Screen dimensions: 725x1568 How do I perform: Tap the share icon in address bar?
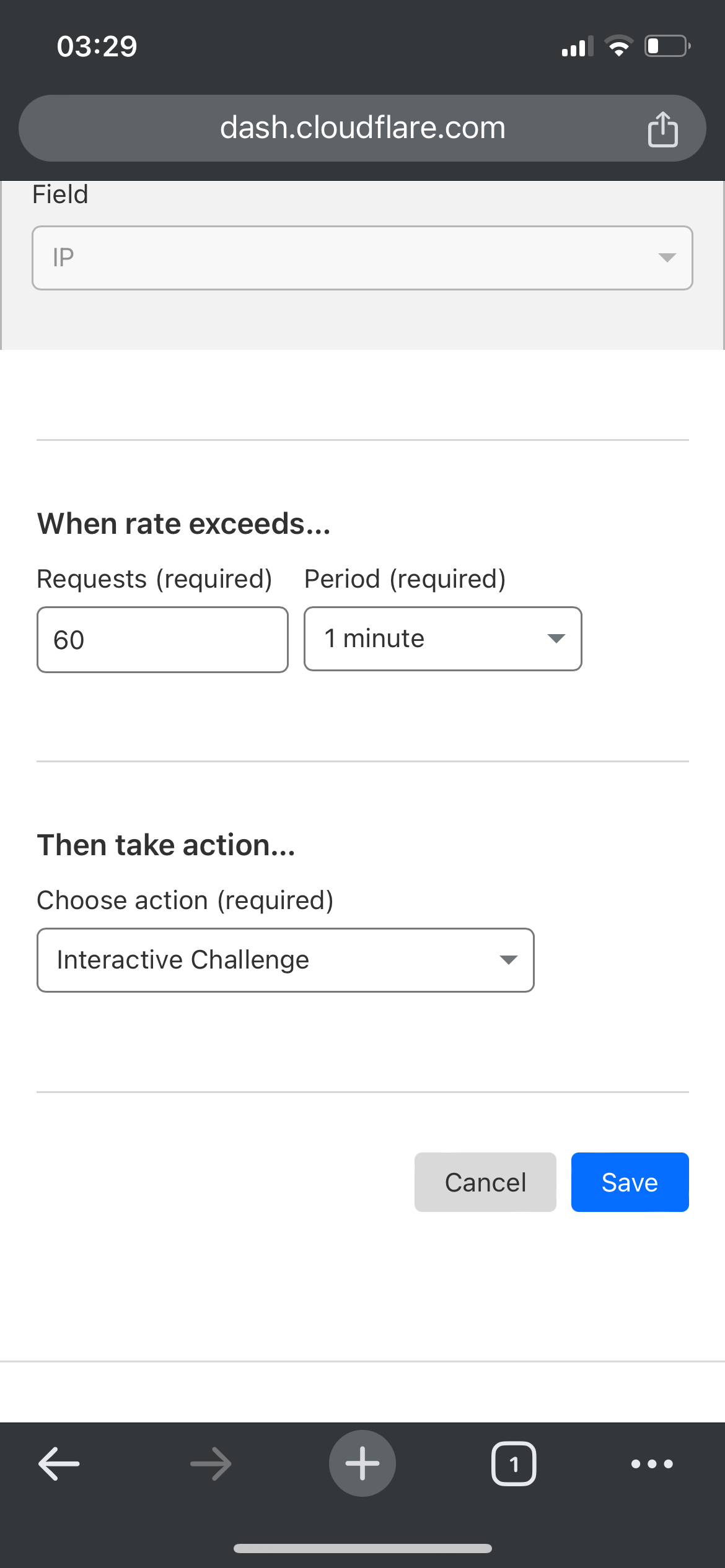pyautogui.click(x=662, y=129)
